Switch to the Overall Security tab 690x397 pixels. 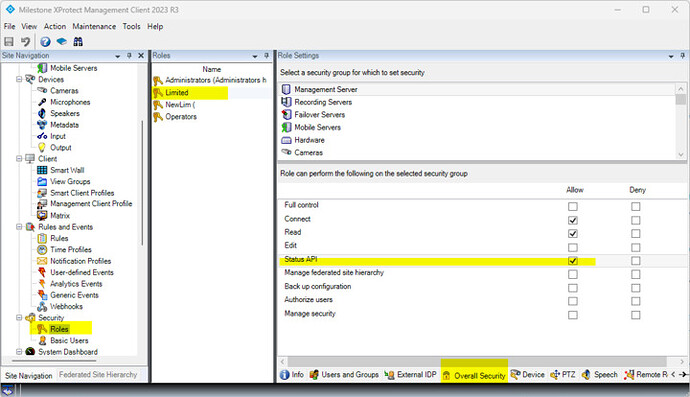coord(474,375)
